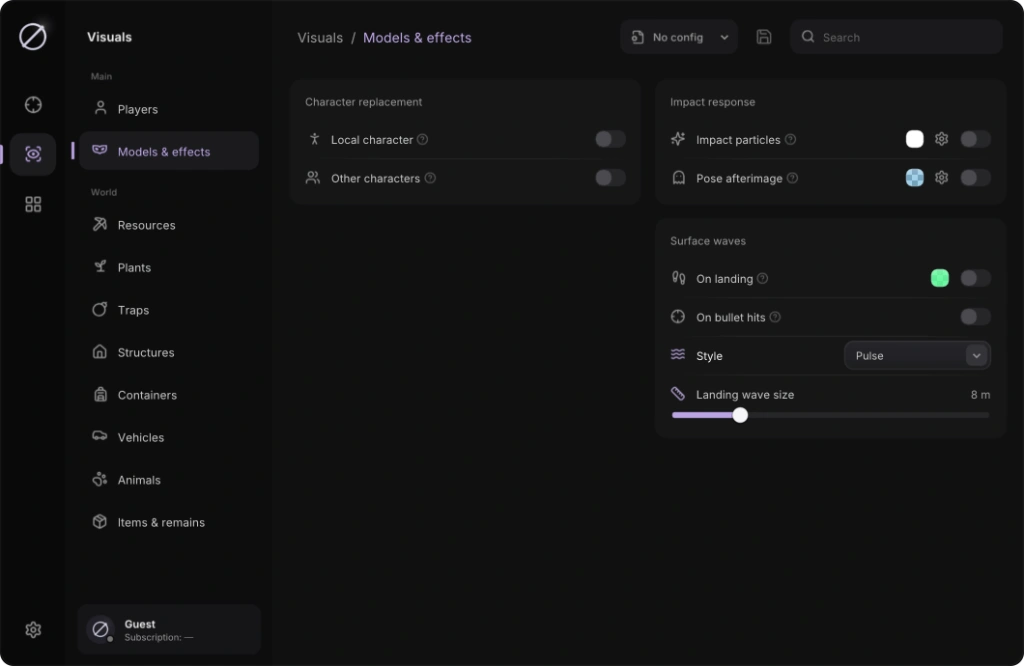Click the Visuals breadcrumb link
Screen dimensions: 1024x666
[x=320, y=38]
